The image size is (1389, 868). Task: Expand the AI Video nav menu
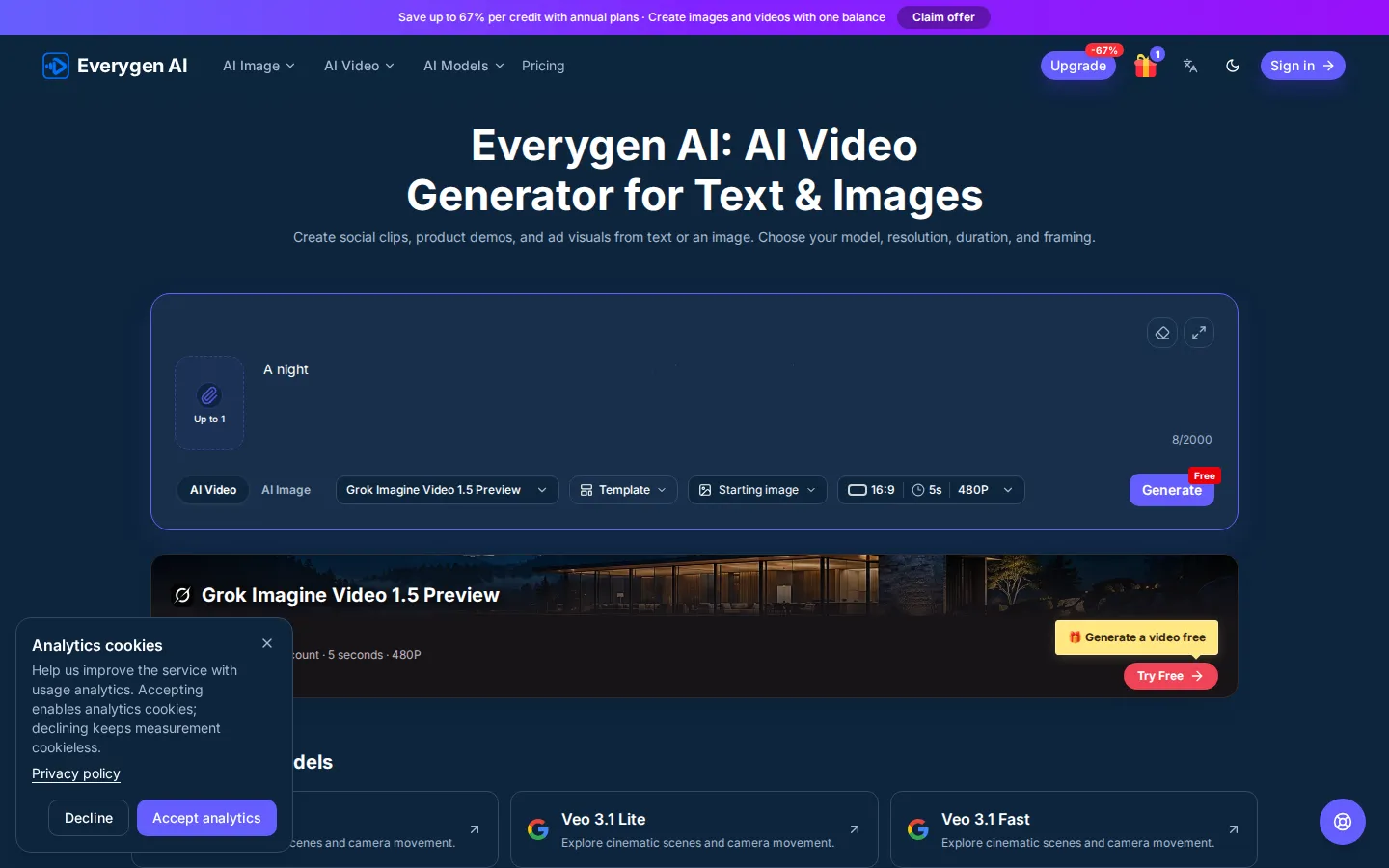tap(359, 66)
